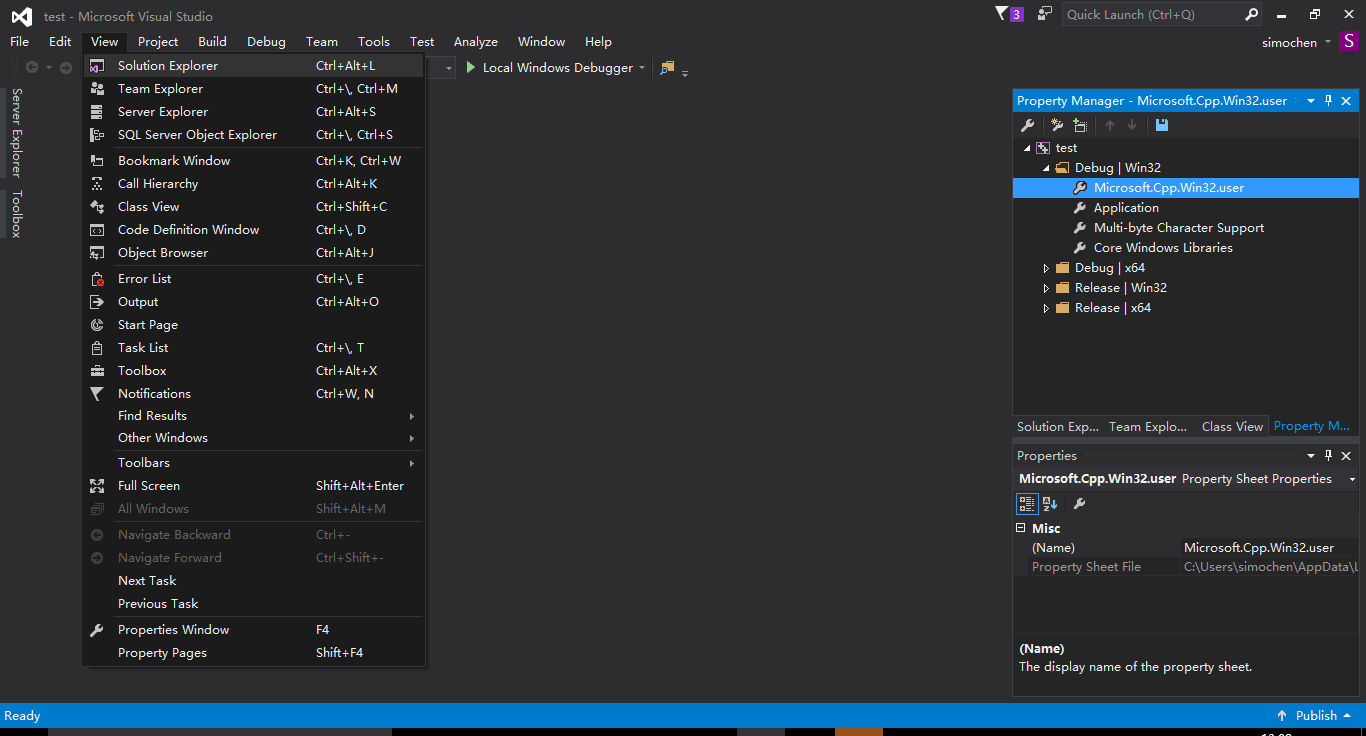Select Core Windows Libraries sheet
The height and width of the screenshot is (736, 1366).
[x=1163, y=248]
